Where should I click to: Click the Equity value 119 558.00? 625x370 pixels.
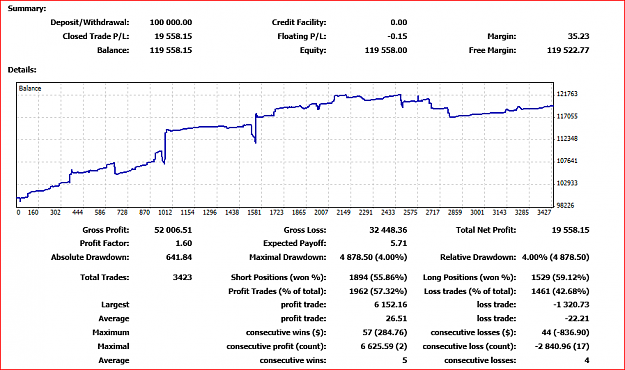coord(386,50)
